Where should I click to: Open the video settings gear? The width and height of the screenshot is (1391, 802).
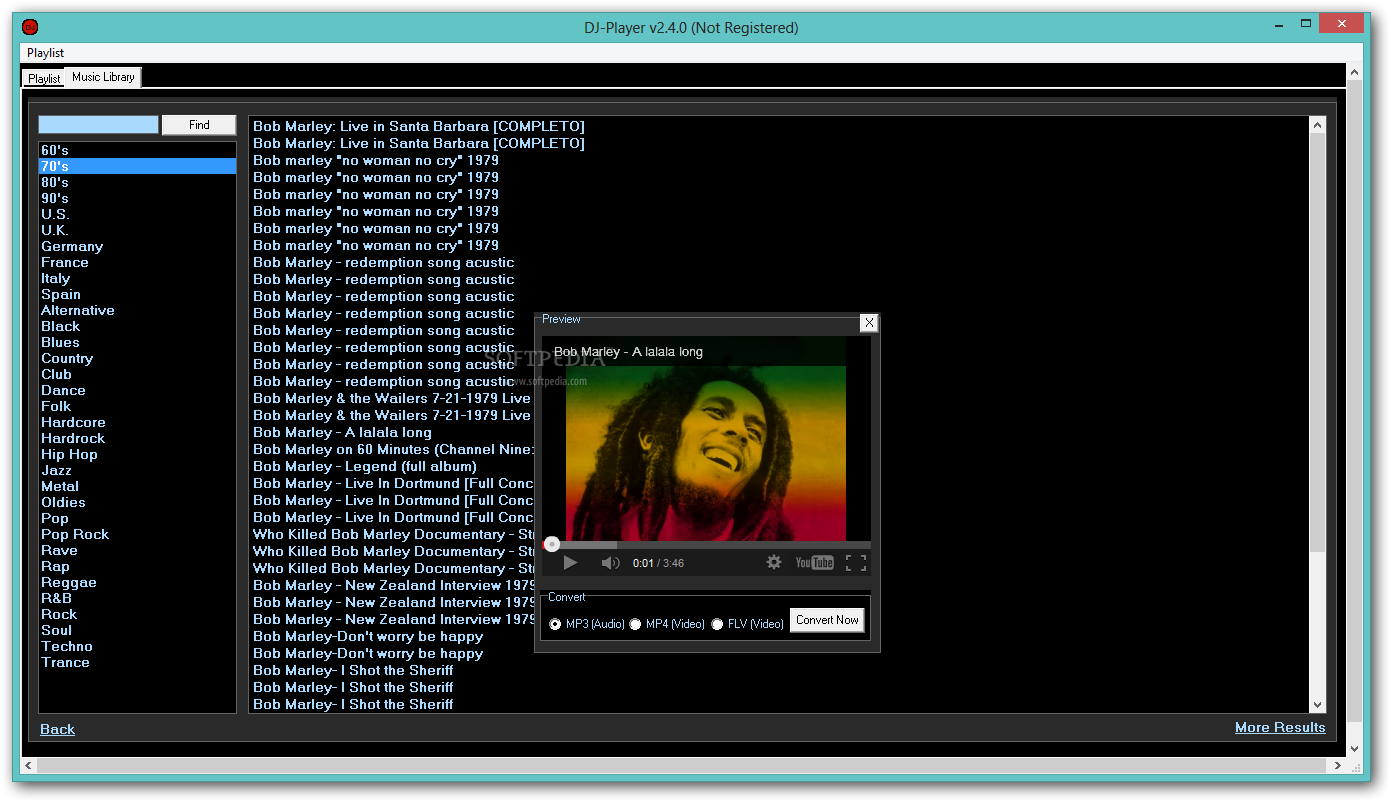pyautogui.click(x=774, y=563)
